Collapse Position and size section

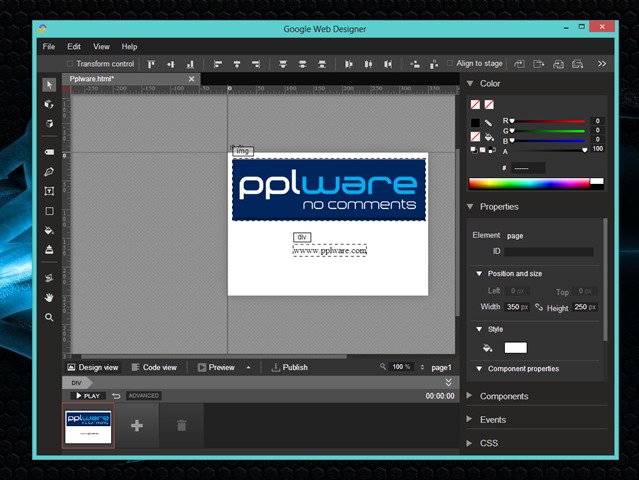(x=479, y=273)
